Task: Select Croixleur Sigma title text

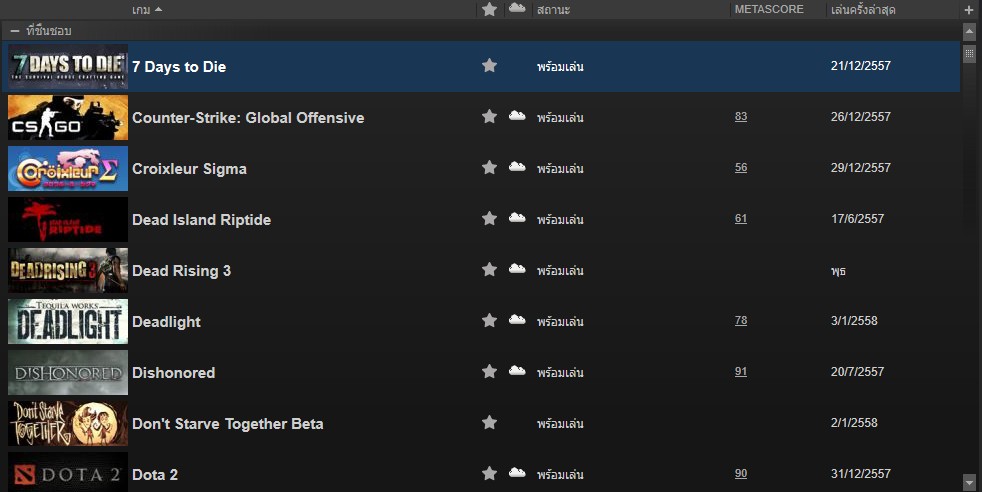Action: click(x=189, y=169)
